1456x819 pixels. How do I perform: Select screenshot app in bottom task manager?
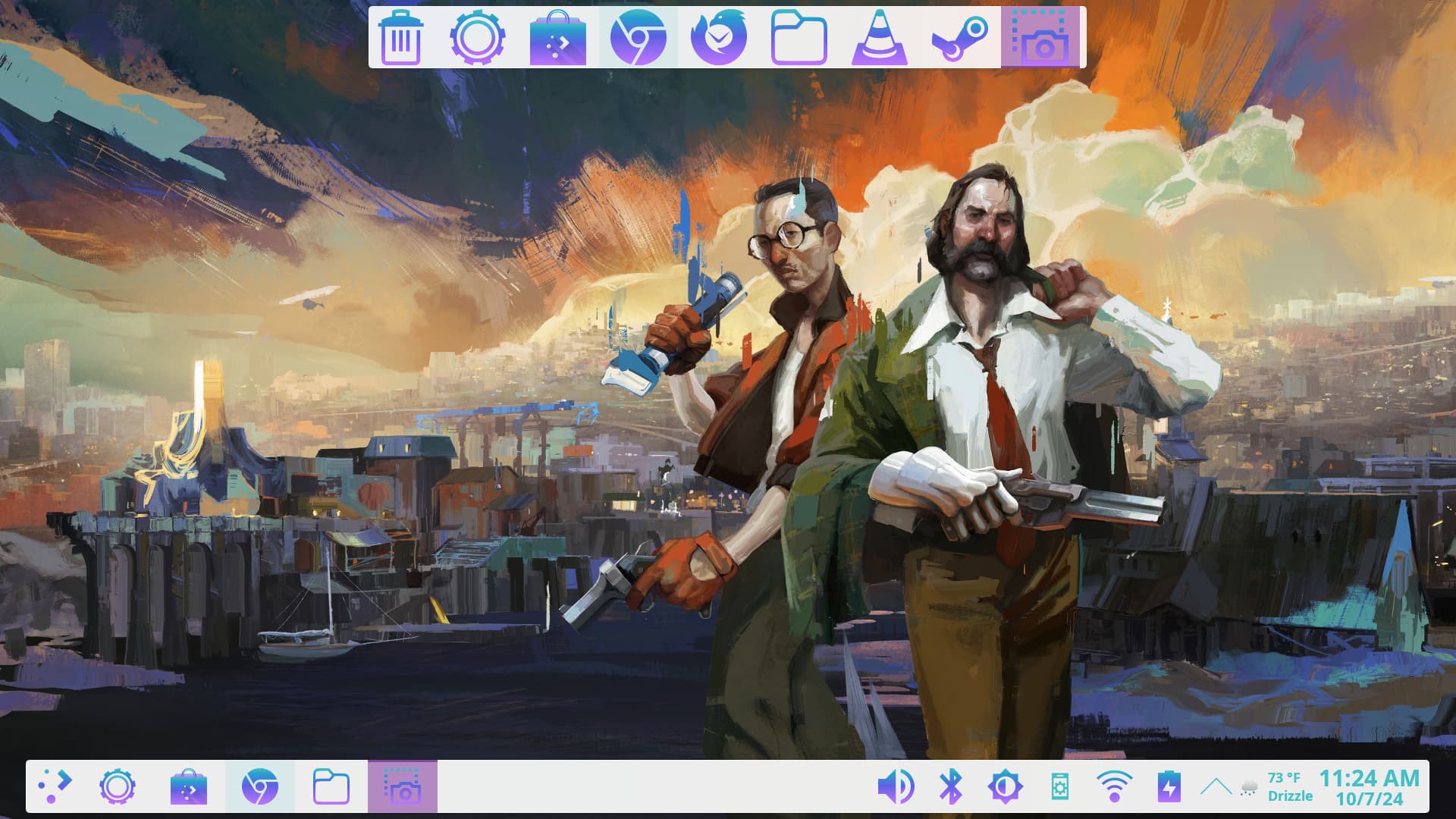pos(403,786)
